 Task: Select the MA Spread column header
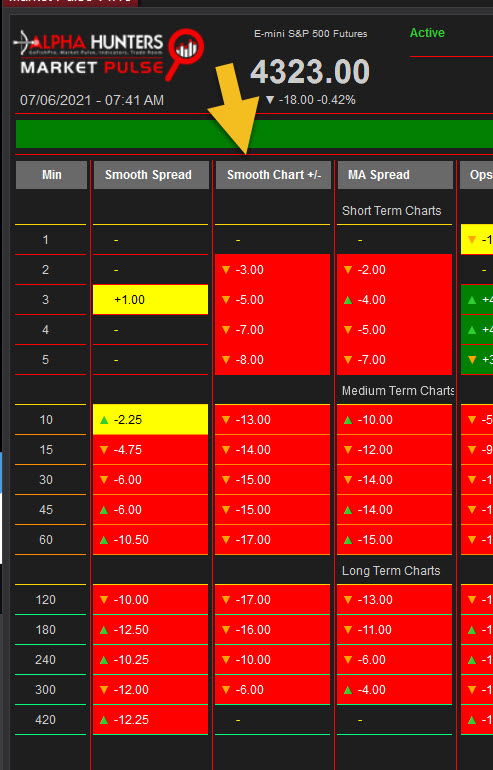click(395, 175)
